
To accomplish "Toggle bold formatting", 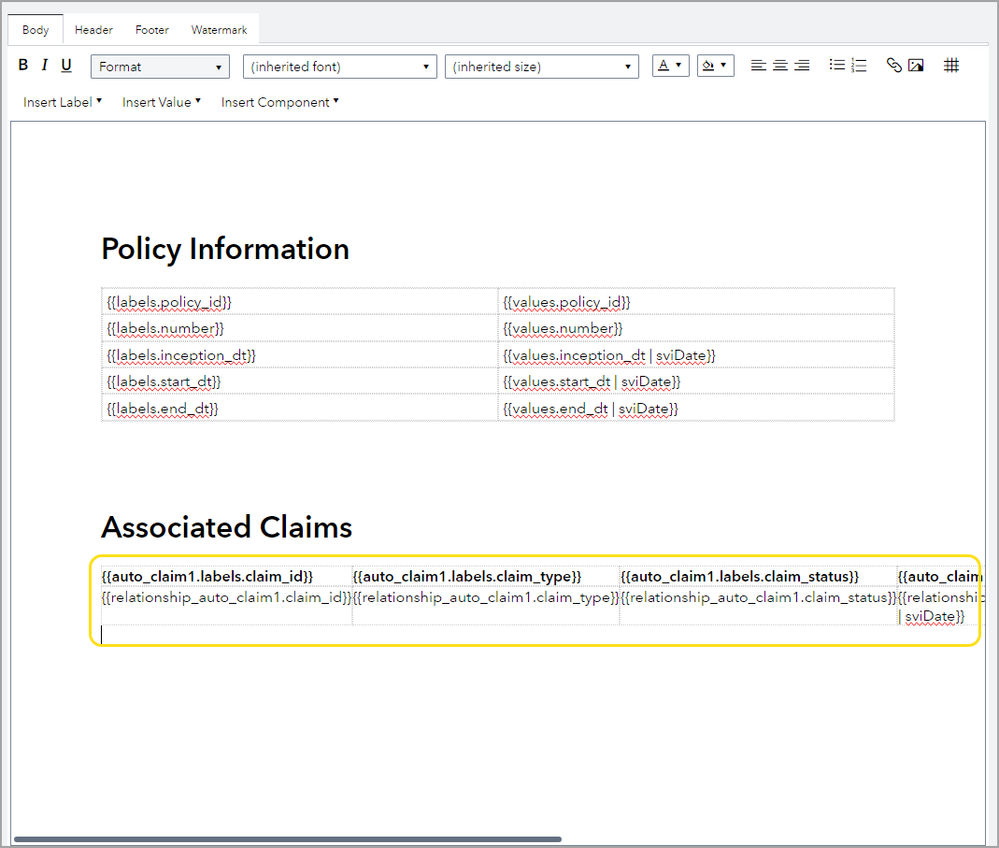I will click(23, 66).
